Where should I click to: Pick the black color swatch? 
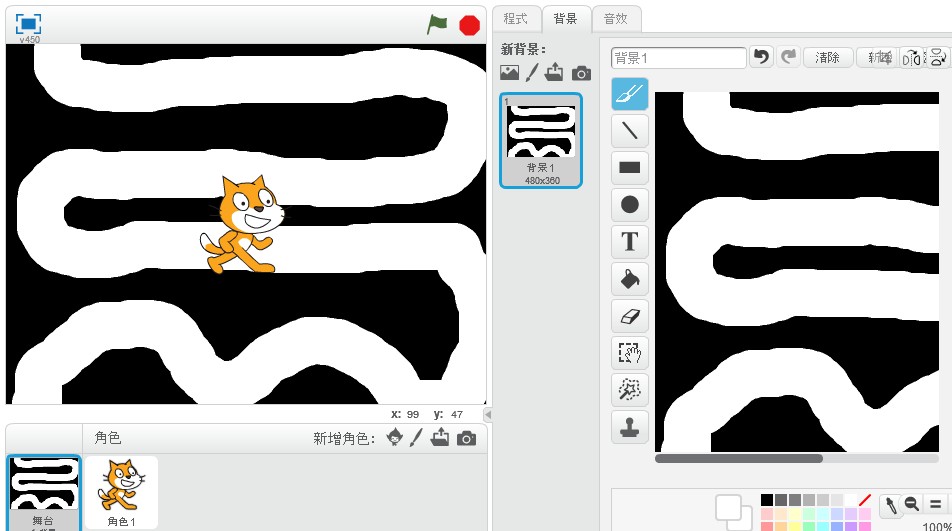click(x=767, y=500)
